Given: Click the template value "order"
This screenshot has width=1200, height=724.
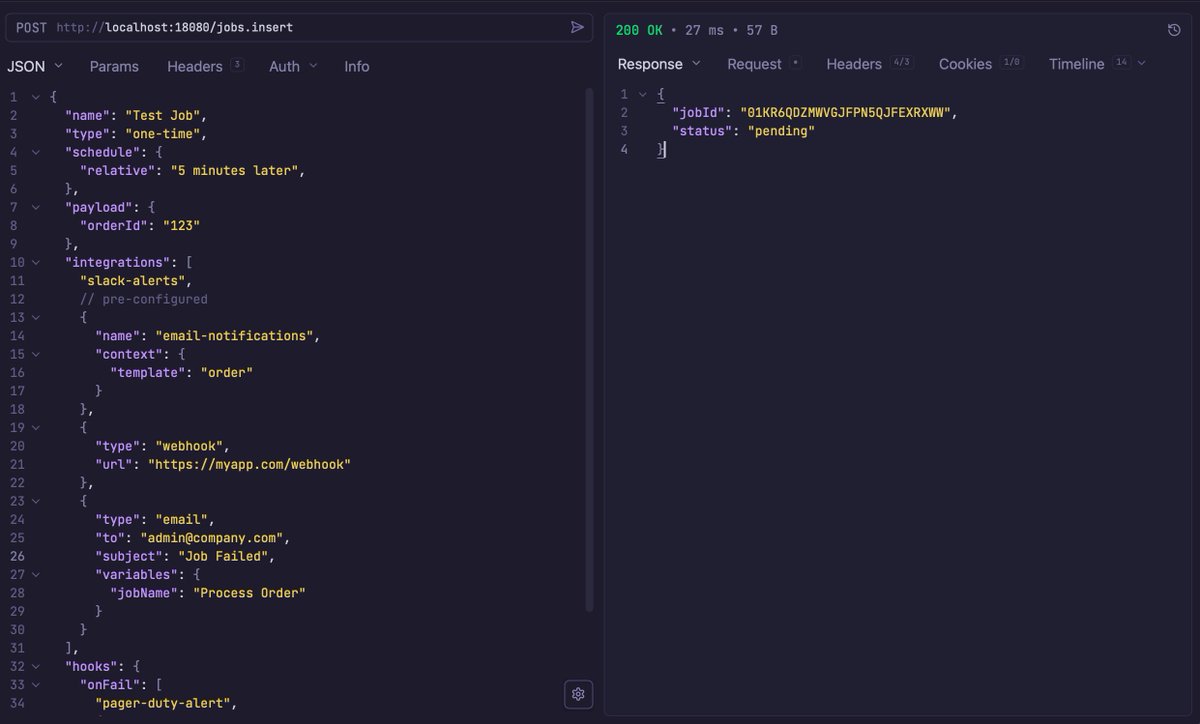Looking at the screenshot, I should (227, 372).
